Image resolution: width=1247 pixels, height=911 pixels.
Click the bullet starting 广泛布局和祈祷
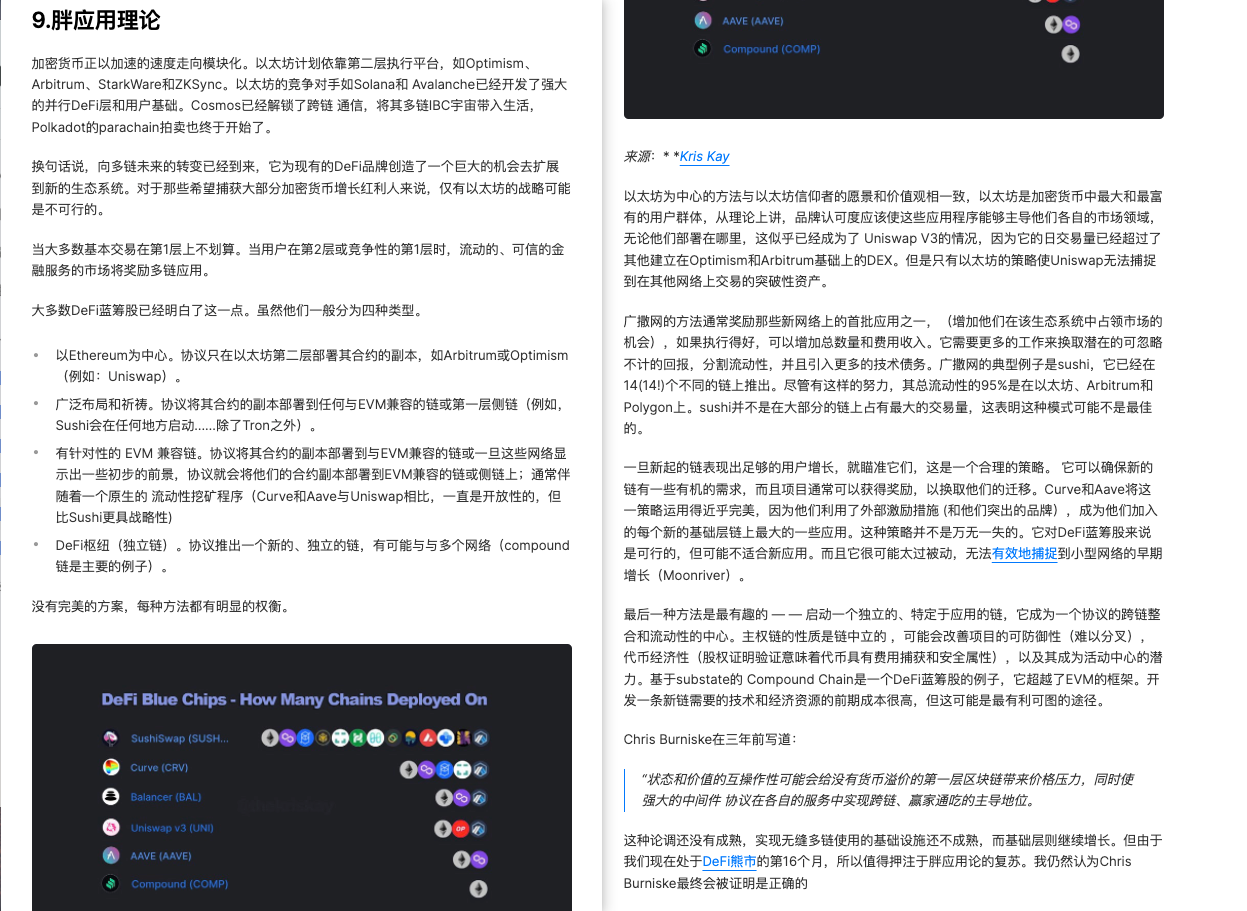pyautogui.click(x=312, y=415)
